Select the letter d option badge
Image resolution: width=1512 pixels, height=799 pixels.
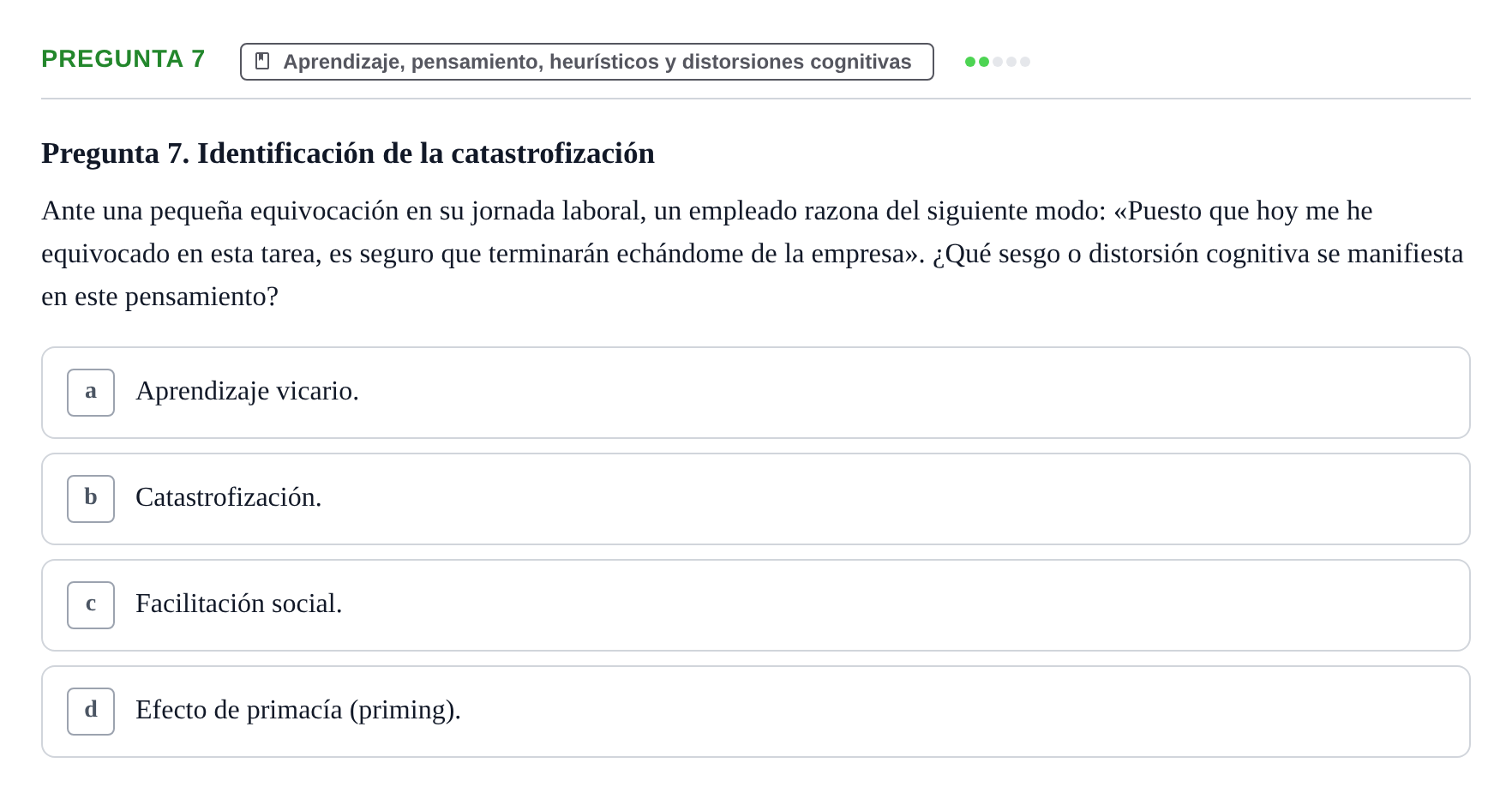tap(91, 712)
